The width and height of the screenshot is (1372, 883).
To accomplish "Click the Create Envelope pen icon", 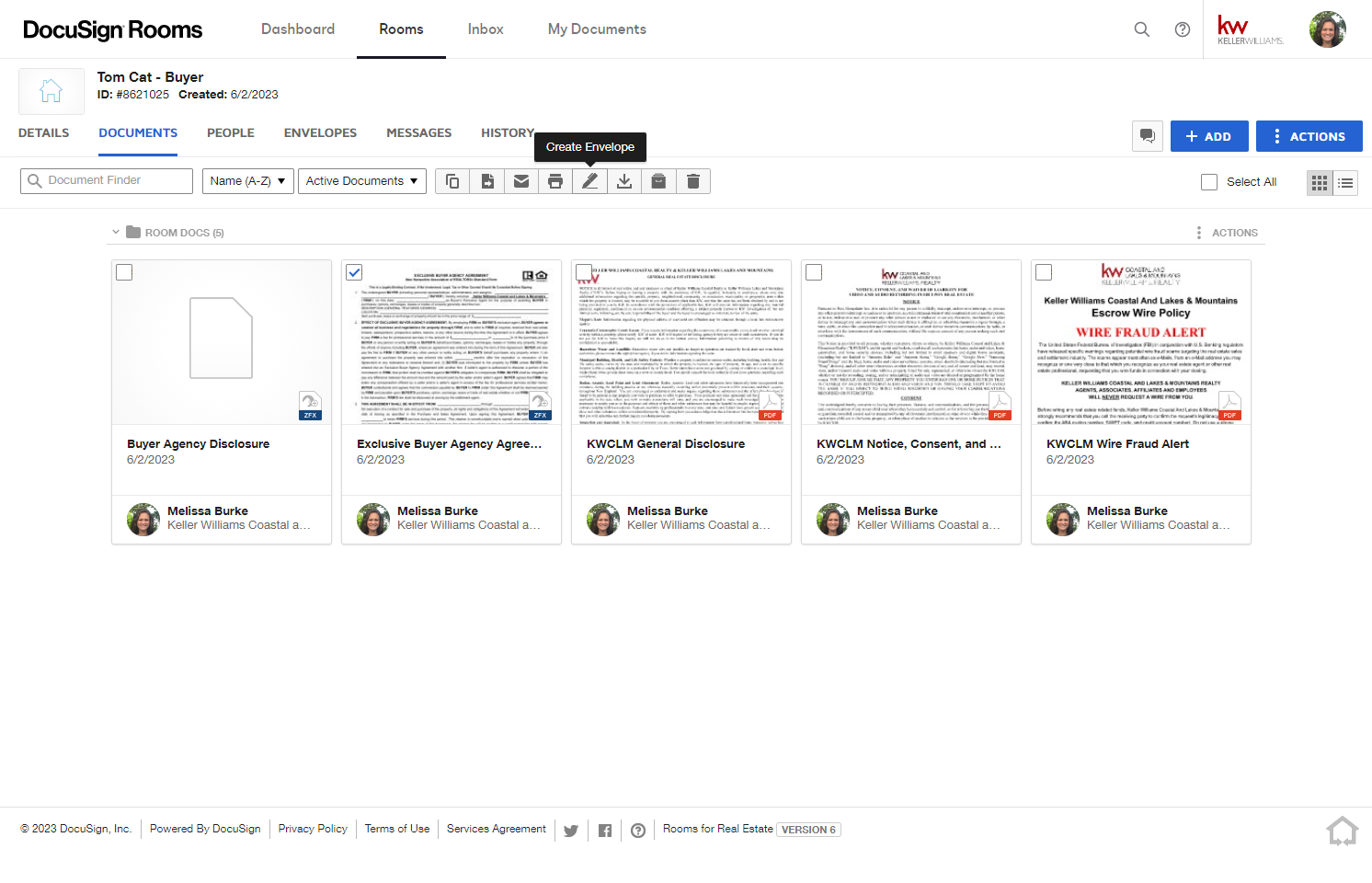I will click(590, 181).
